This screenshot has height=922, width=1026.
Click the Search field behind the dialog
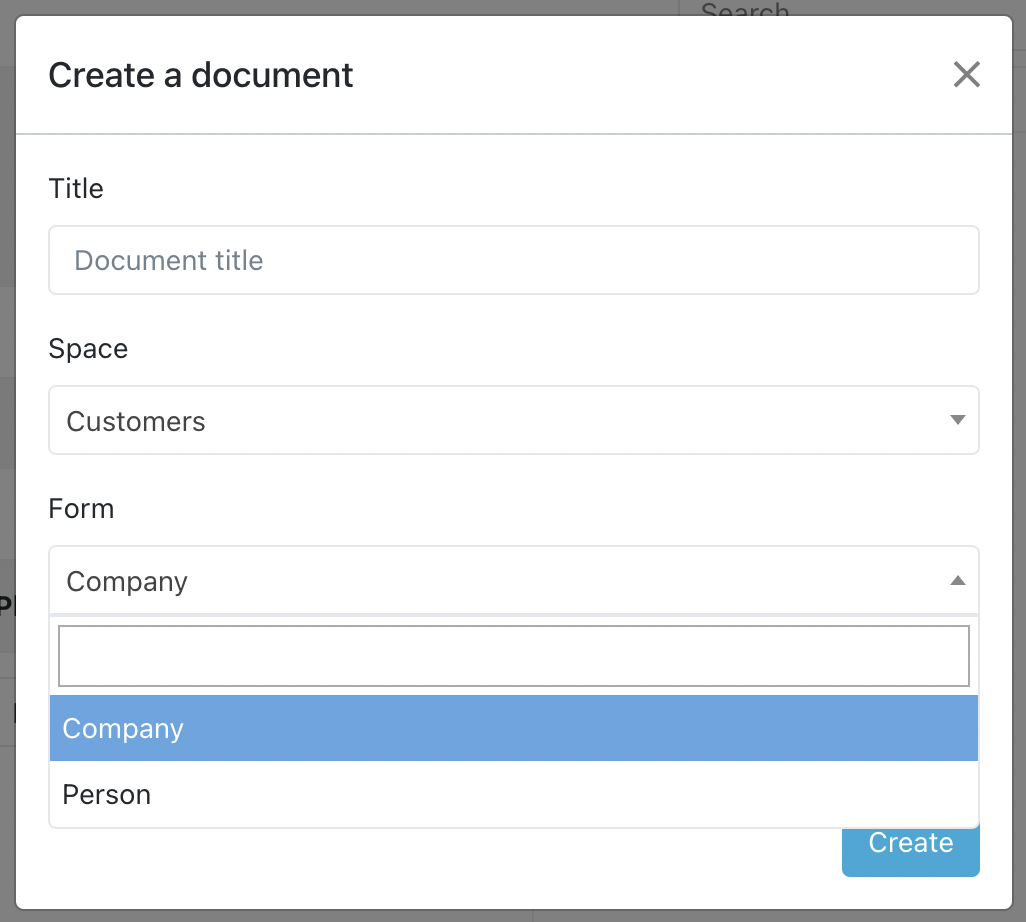click(745, 12)
